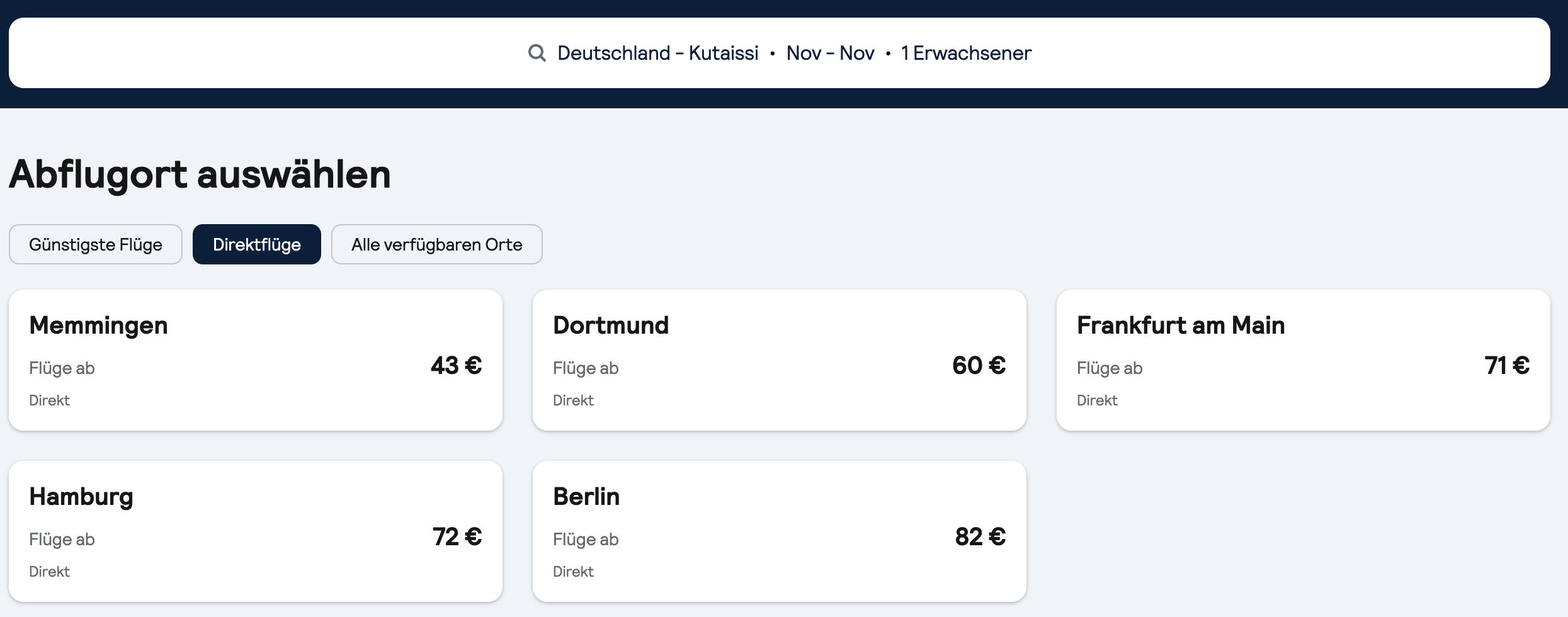Edit the 1 Erwachsener passenger count
Image resolution: width=1568 pixels, height=617 pixels.
[966, 53]
